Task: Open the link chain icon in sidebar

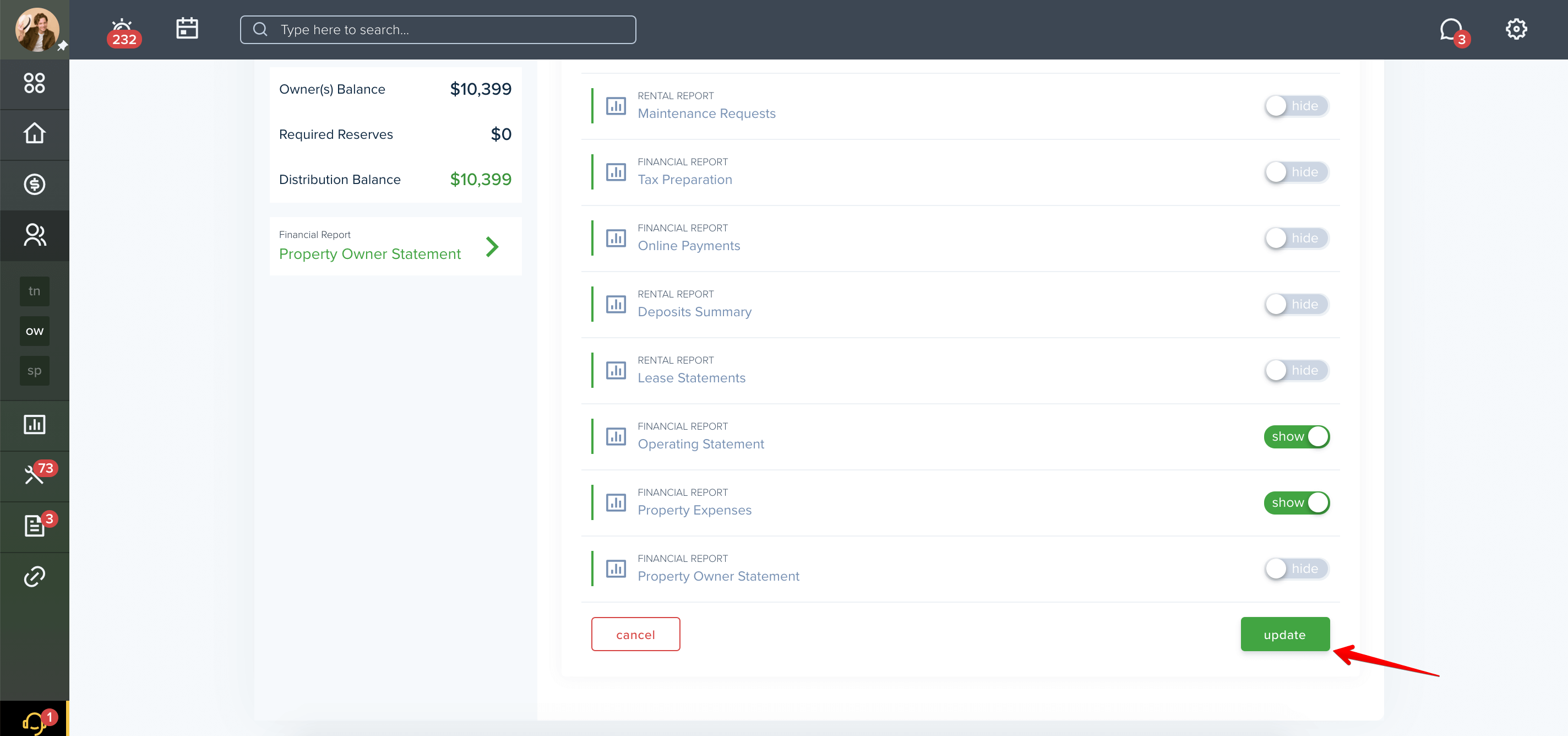Action: tap(35, 576)
